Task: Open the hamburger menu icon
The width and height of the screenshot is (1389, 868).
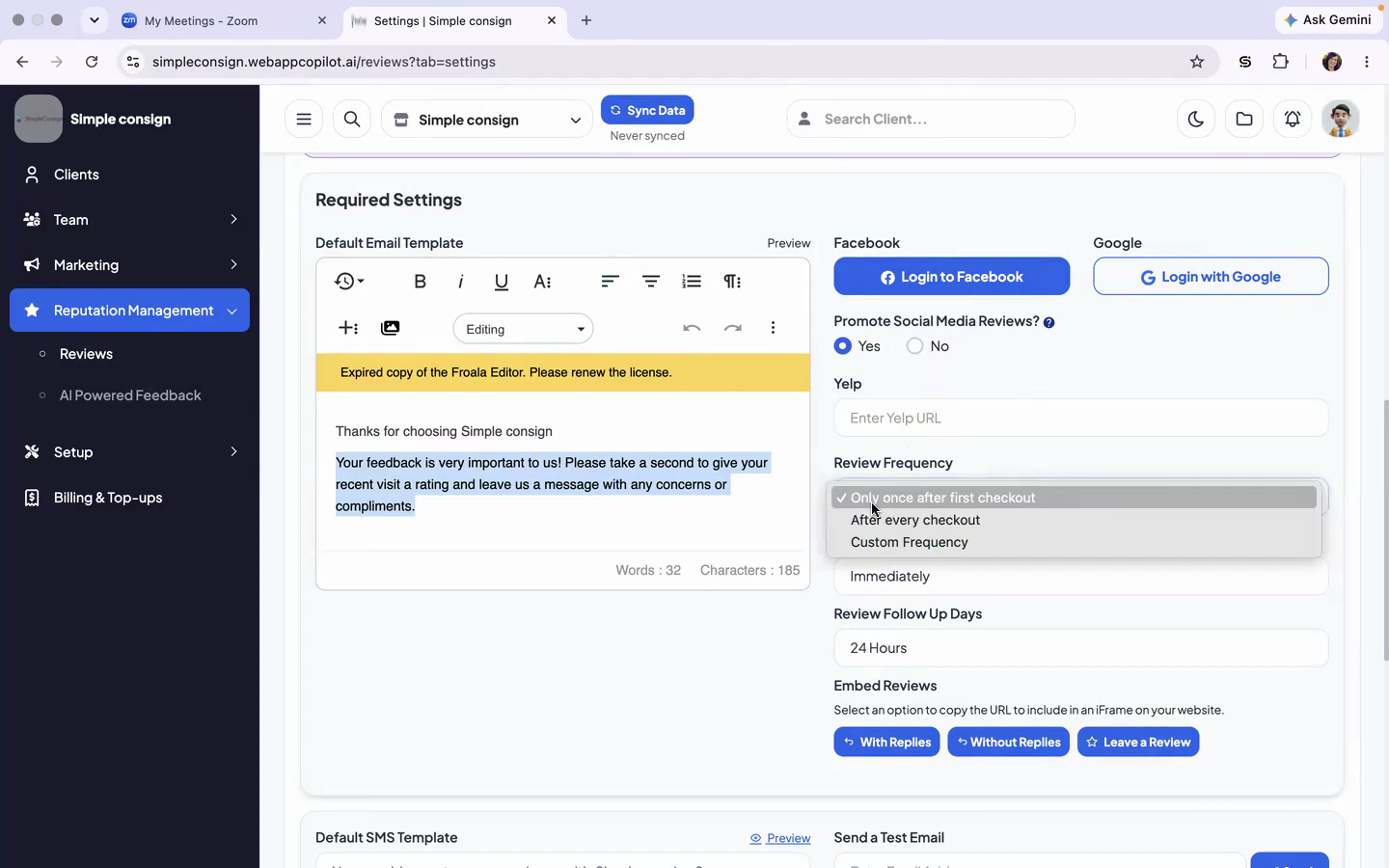Action: tap(304, 119)
